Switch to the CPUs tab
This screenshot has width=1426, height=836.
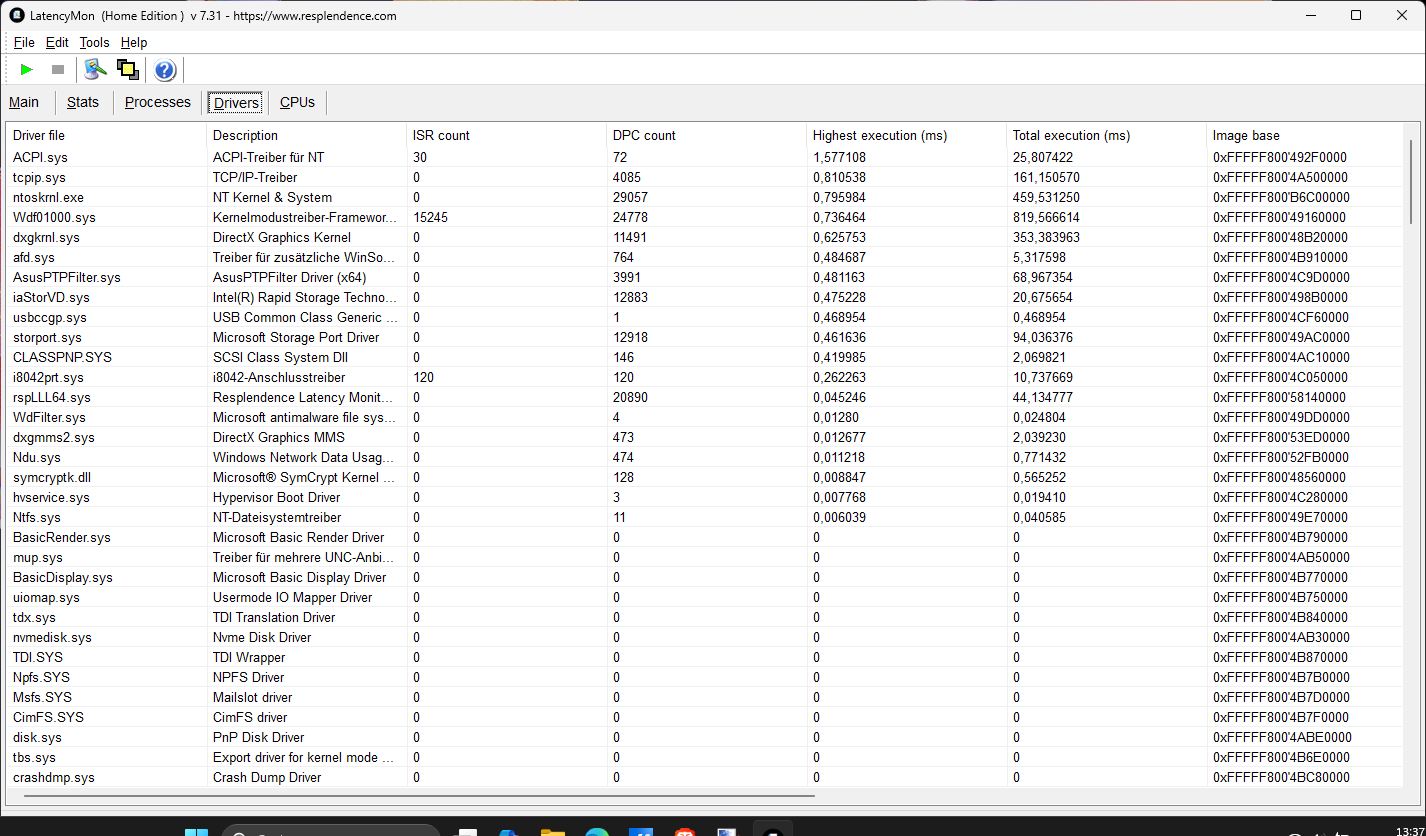297,102
